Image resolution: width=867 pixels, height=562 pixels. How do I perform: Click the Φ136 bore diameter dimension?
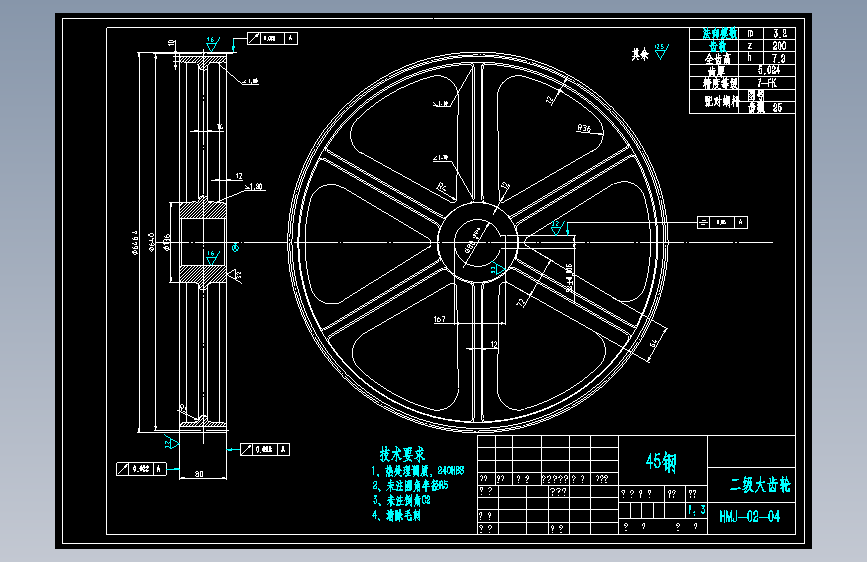click(167, 242)
